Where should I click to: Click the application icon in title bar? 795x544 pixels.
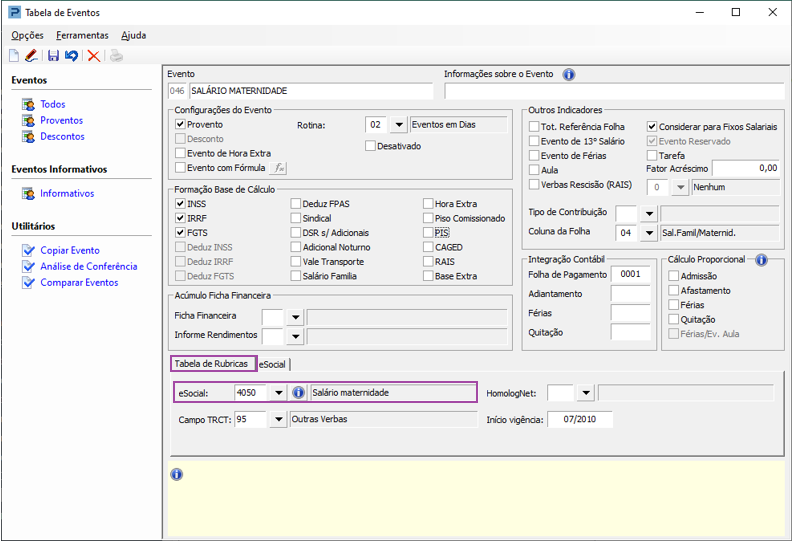[15, 12]
